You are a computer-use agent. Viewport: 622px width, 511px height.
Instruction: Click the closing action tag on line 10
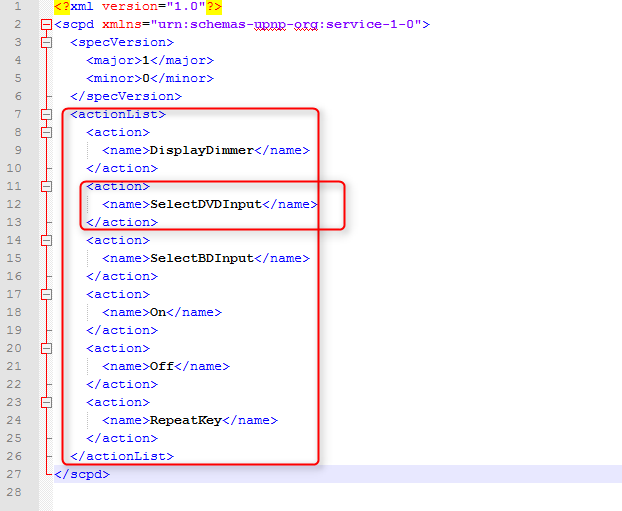122,169
